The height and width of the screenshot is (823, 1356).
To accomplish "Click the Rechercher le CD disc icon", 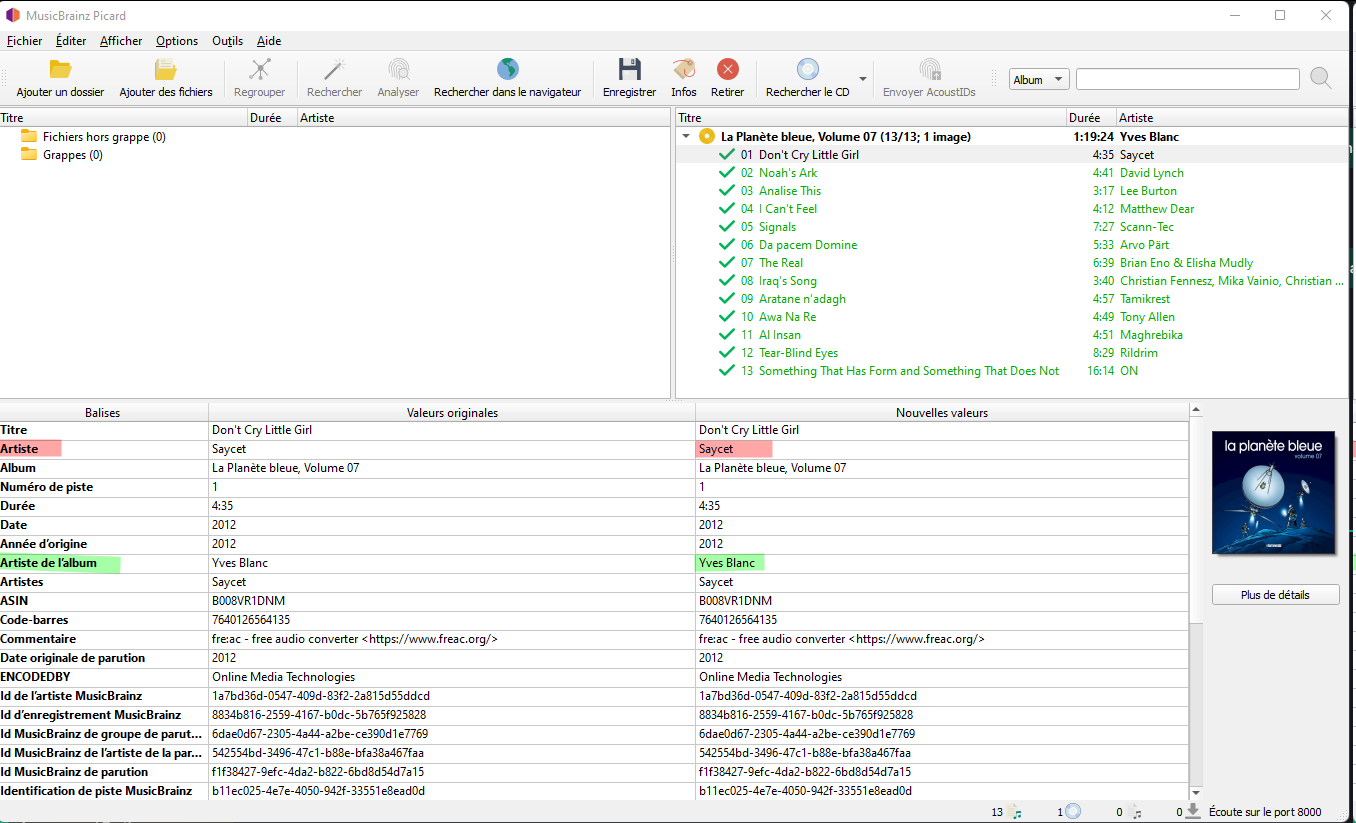I will click(x=808, y=69).
